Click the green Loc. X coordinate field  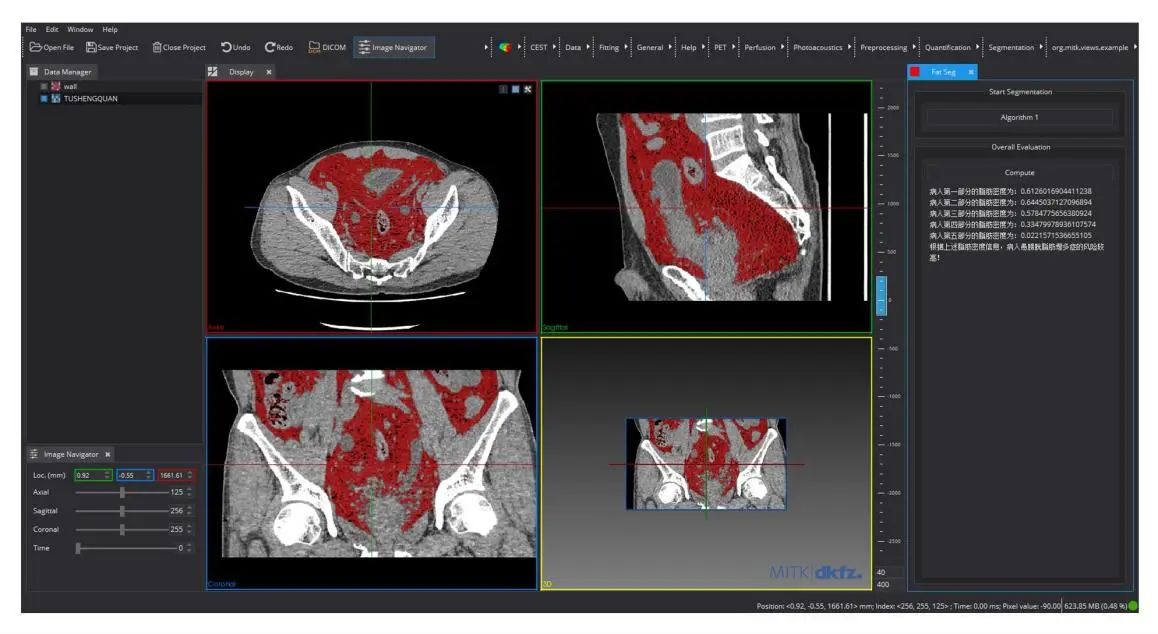coord(88,475)
